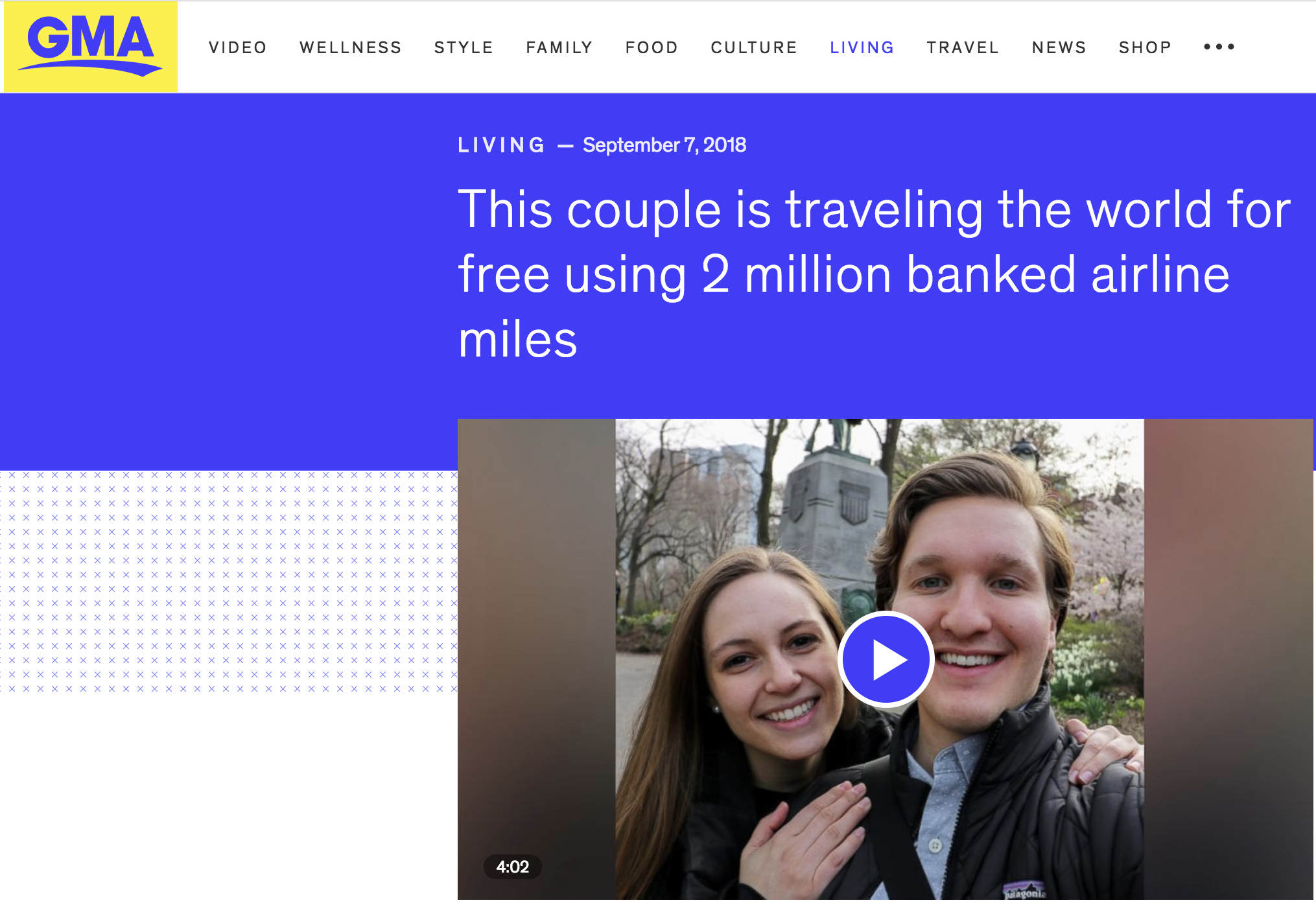Select the highlighted Living tab

[x=862, y=47]
